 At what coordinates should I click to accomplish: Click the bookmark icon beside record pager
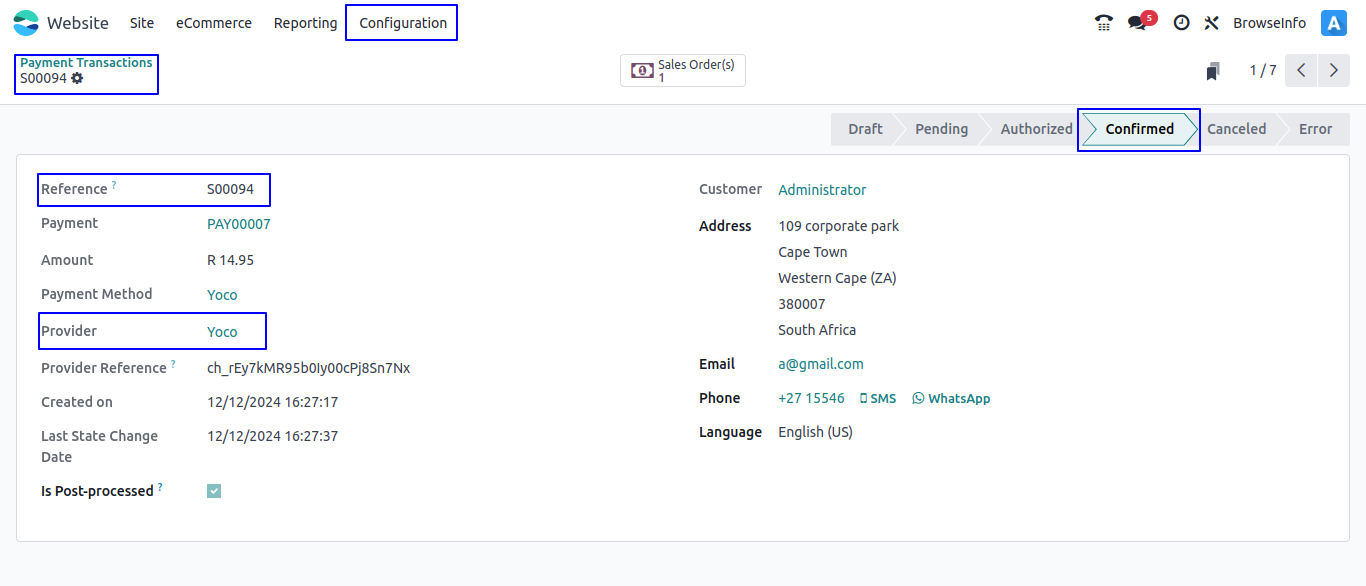pos(1213,71)
